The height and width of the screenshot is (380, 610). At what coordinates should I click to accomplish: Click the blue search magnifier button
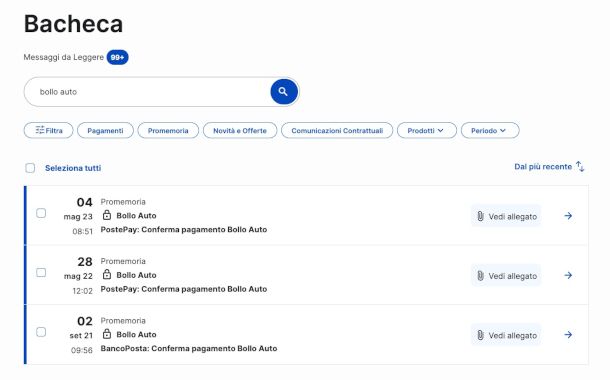click(x=284, y=92)
